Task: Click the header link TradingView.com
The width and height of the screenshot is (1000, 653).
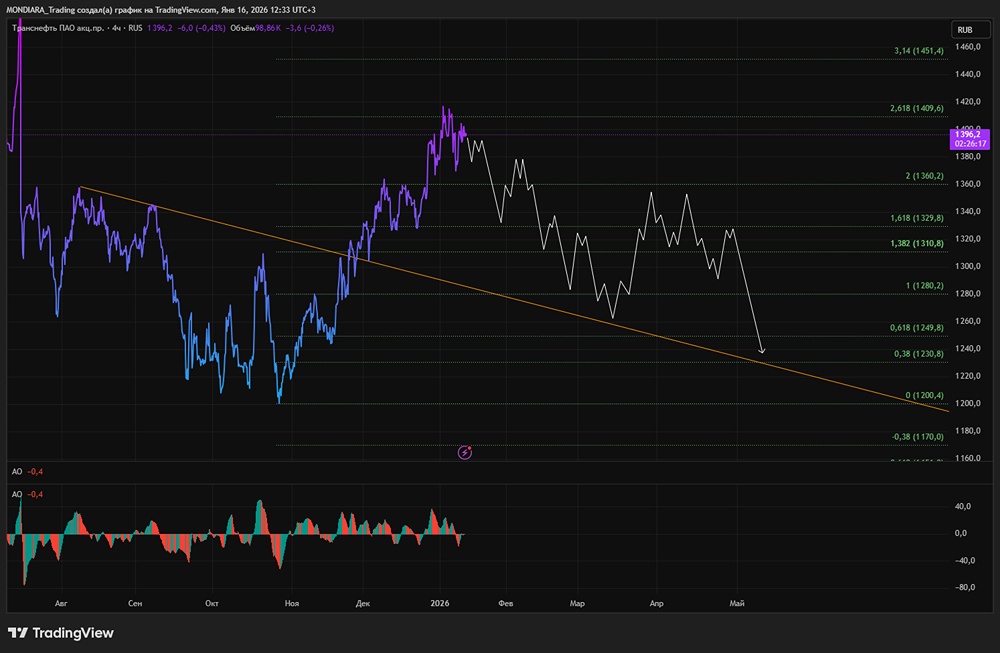Action: click(186, 10)
